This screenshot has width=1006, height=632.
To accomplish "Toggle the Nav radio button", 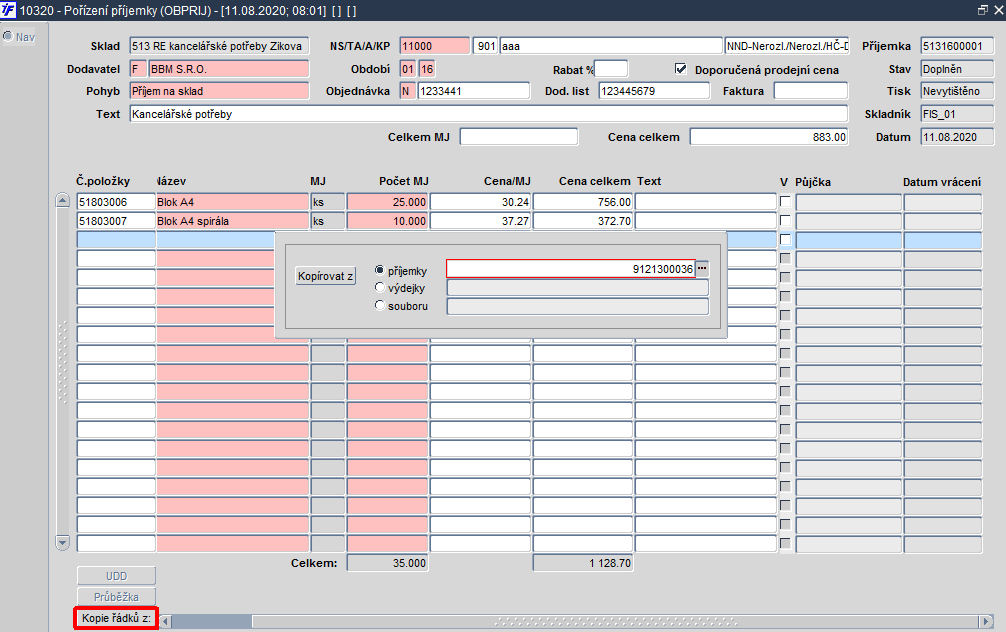I will click(8, 36).
